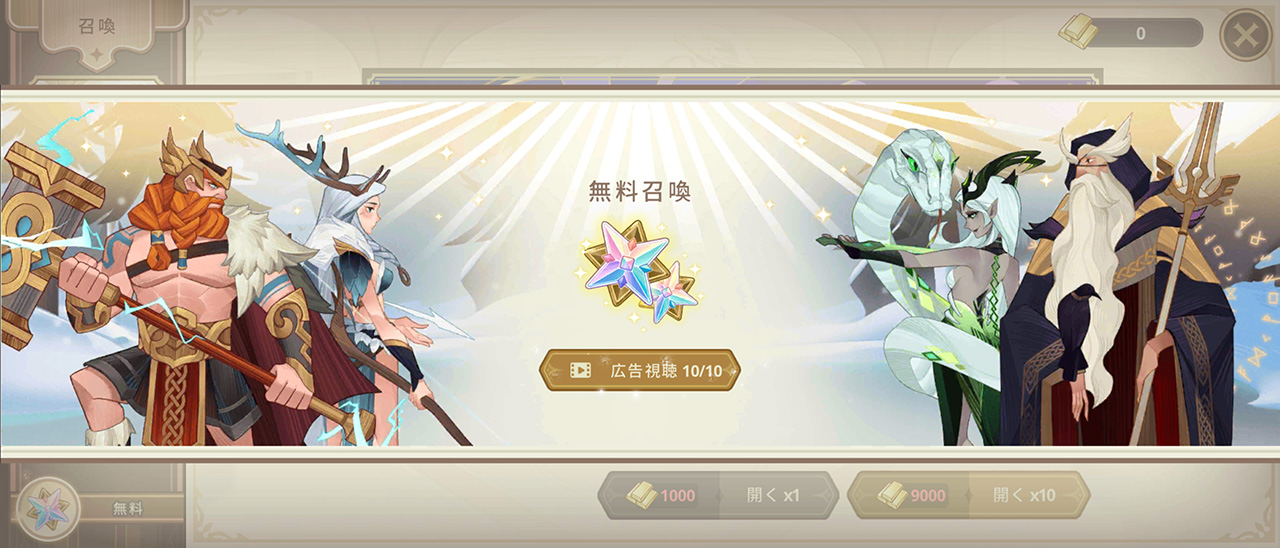Screen dimensions: 1280x548
Task: Select the round star crystal icon at bottom-left
Action: coord(48,508)
